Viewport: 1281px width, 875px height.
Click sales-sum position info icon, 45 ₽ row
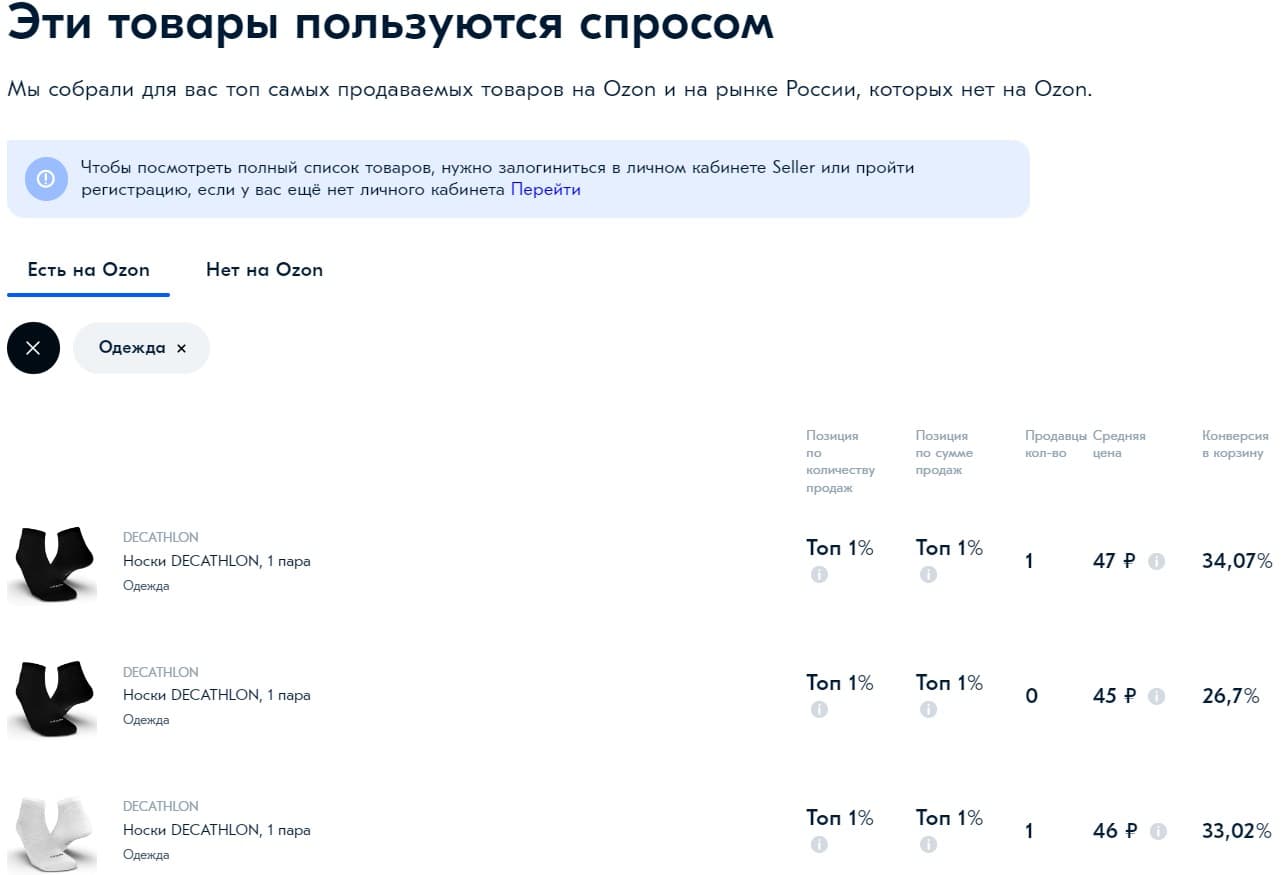tap(928, 710)
